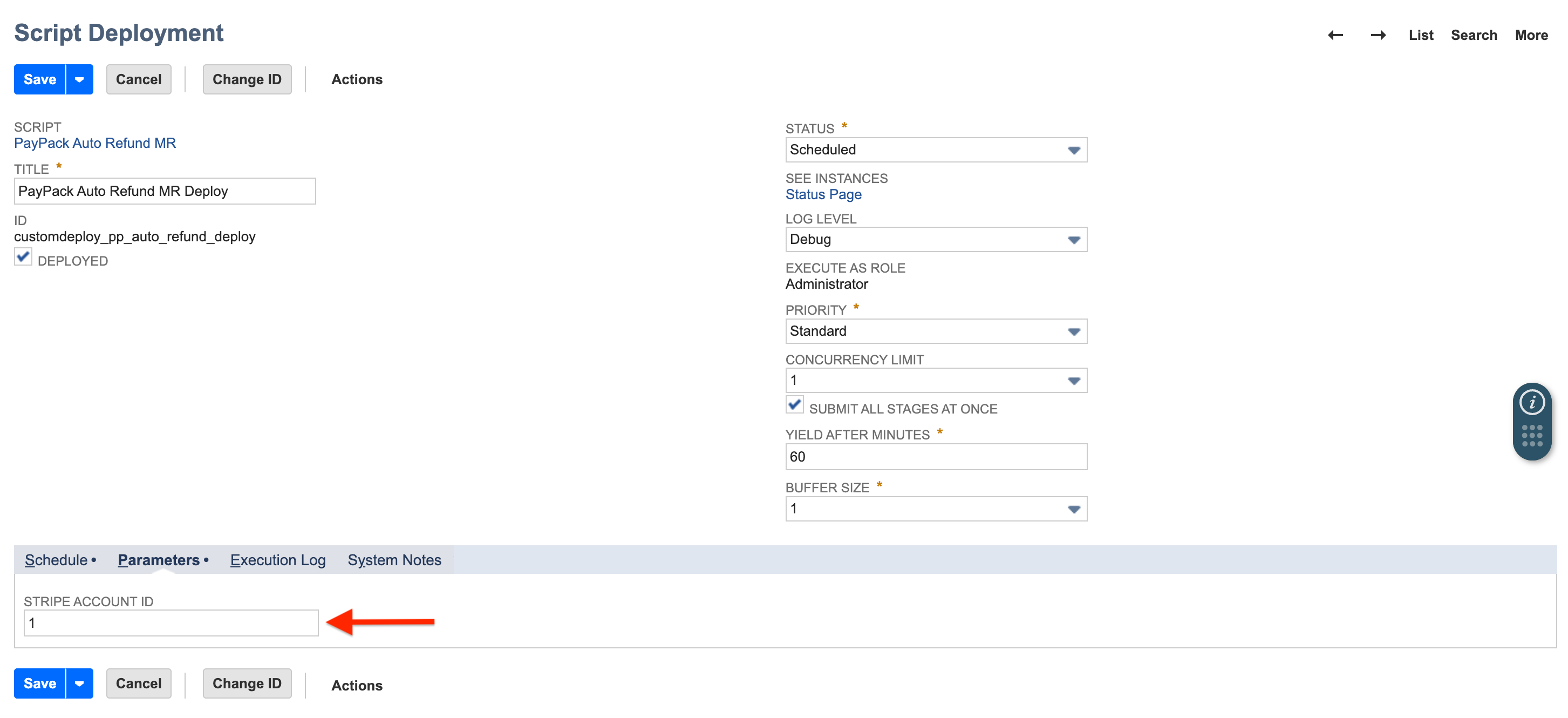1568x718 pixels.
Task: Open the STATUS dropdown showing Scheduled
Action: pyautogui.click(x=1073, y=150)
